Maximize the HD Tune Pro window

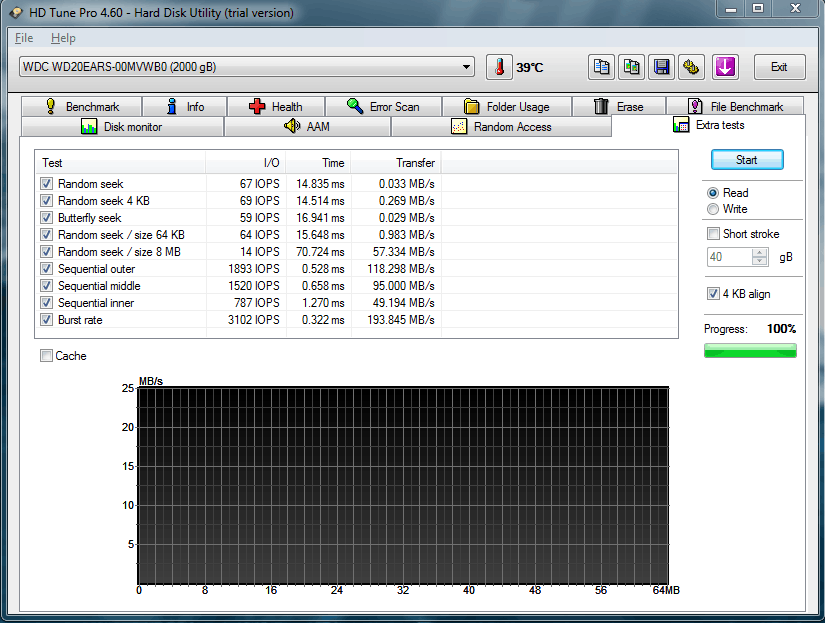pyautogui.click(x=758, y=8)
